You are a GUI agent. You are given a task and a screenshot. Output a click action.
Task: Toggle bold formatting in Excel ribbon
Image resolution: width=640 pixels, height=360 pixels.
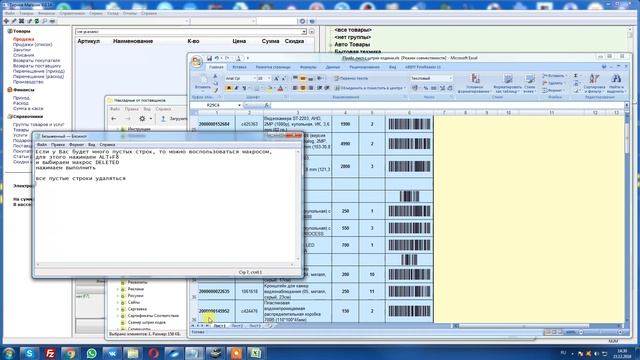[229, 88]
